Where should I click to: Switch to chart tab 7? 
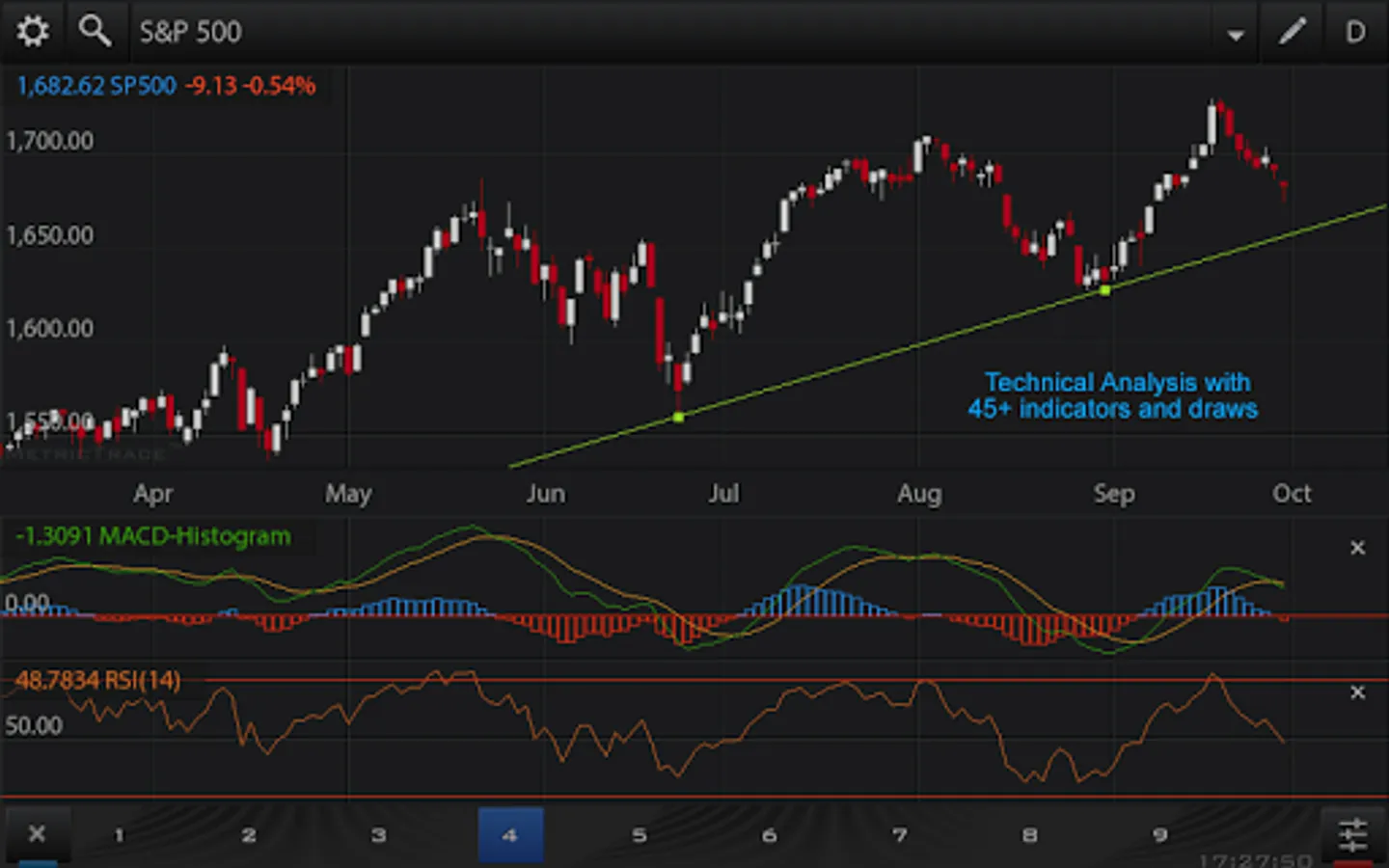pos(899,835)
